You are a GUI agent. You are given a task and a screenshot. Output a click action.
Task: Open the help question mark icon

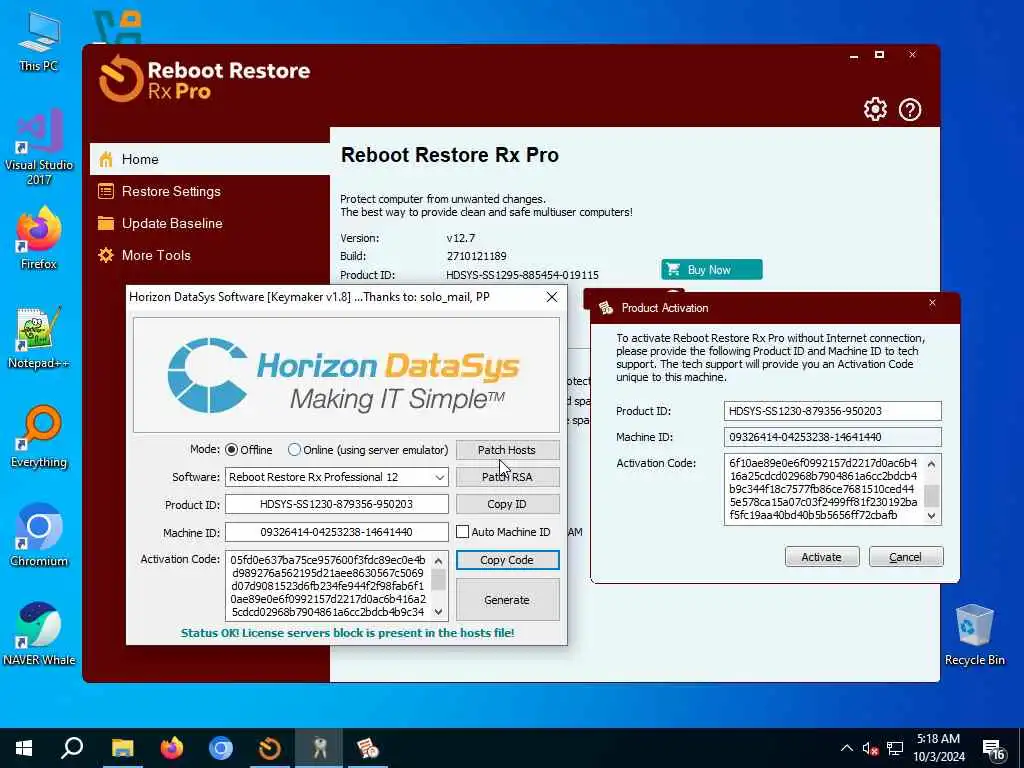pos(910,110)
